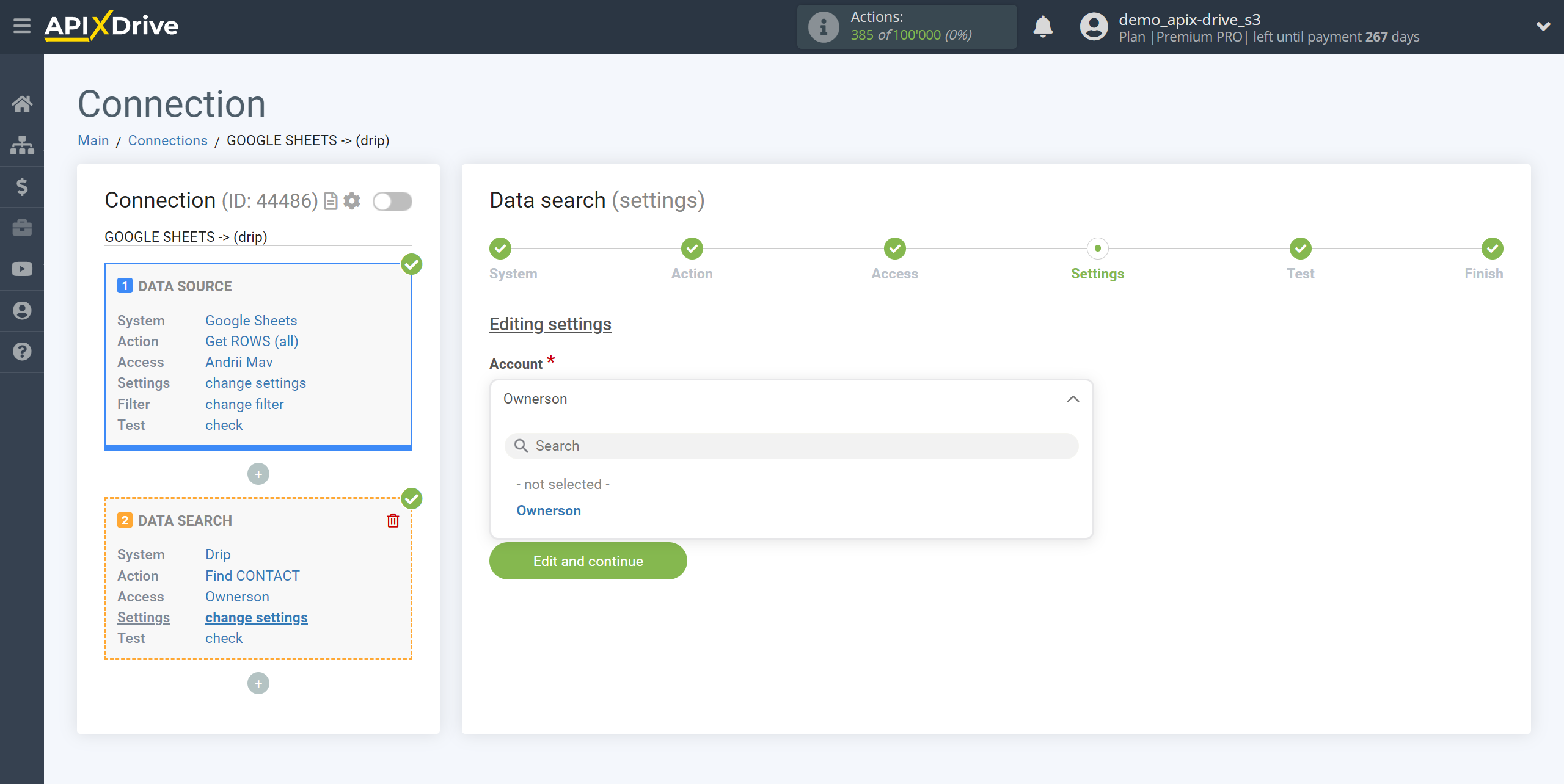Image resolution: width=1564 pixels, height=784 pixels.
Task: Go to the Action step
Action: pyautogui.click(x=692, y=249)
